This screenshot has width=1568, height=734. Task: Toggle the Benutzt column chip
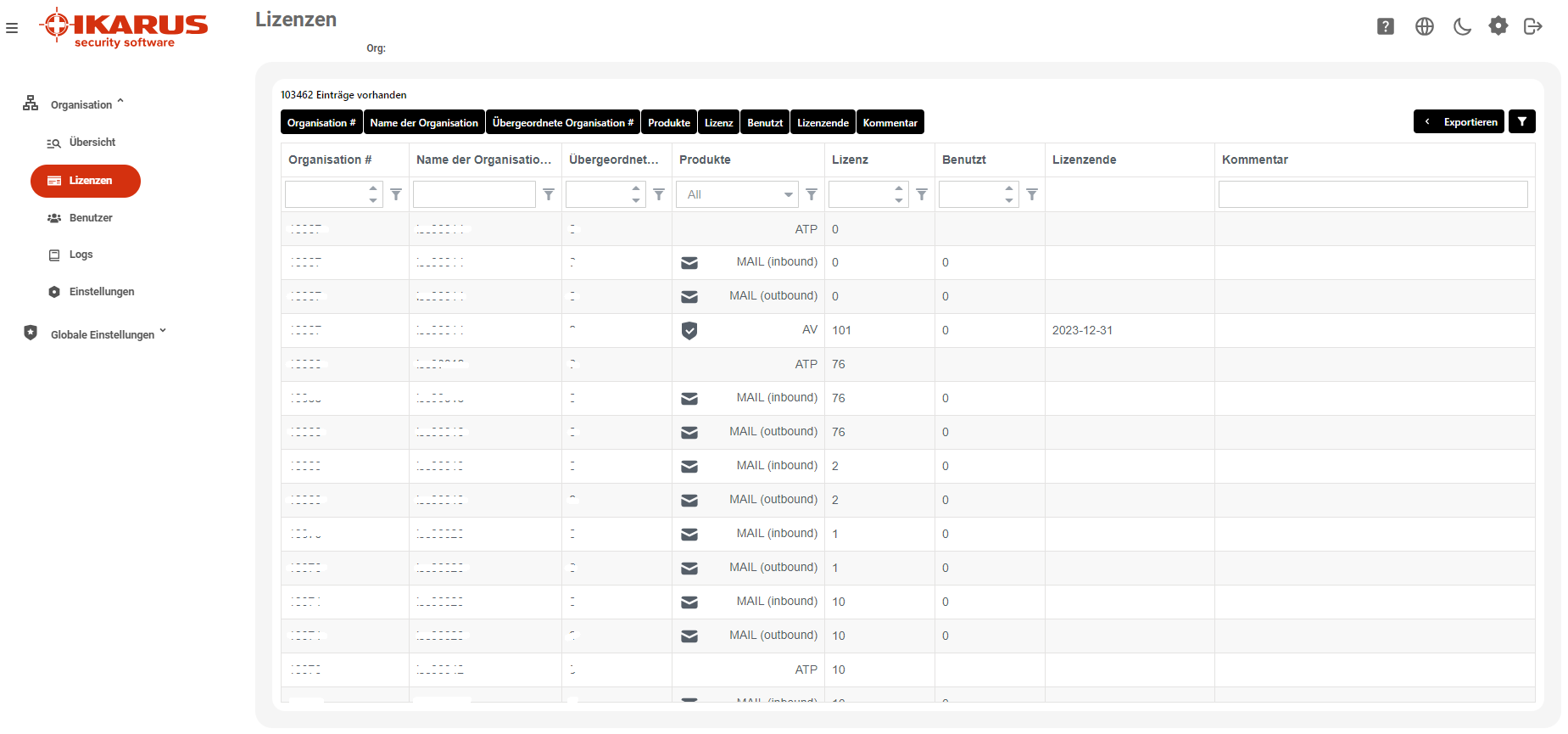[765, 122]
